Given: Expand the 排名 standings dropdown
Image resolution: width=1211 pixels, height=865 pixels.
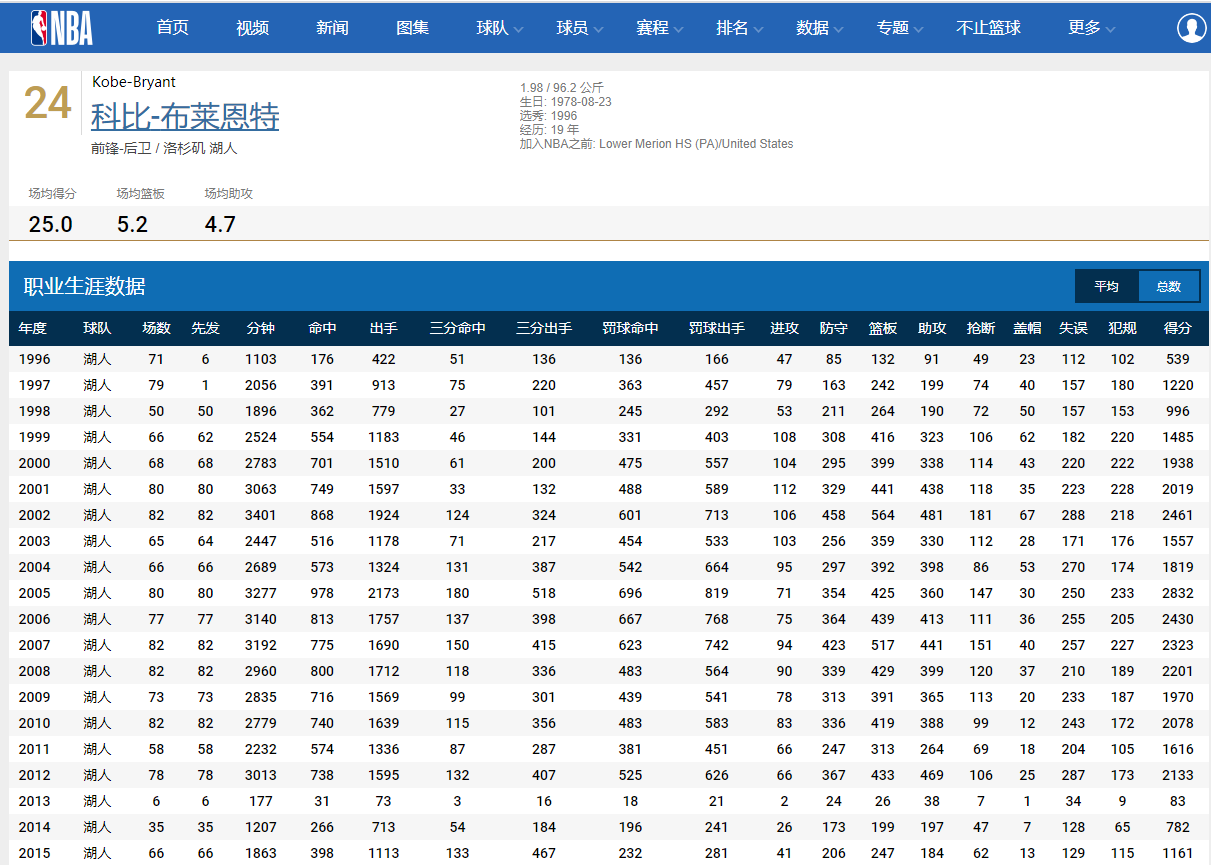Looking at the screenshot, I should pos(740,28).
